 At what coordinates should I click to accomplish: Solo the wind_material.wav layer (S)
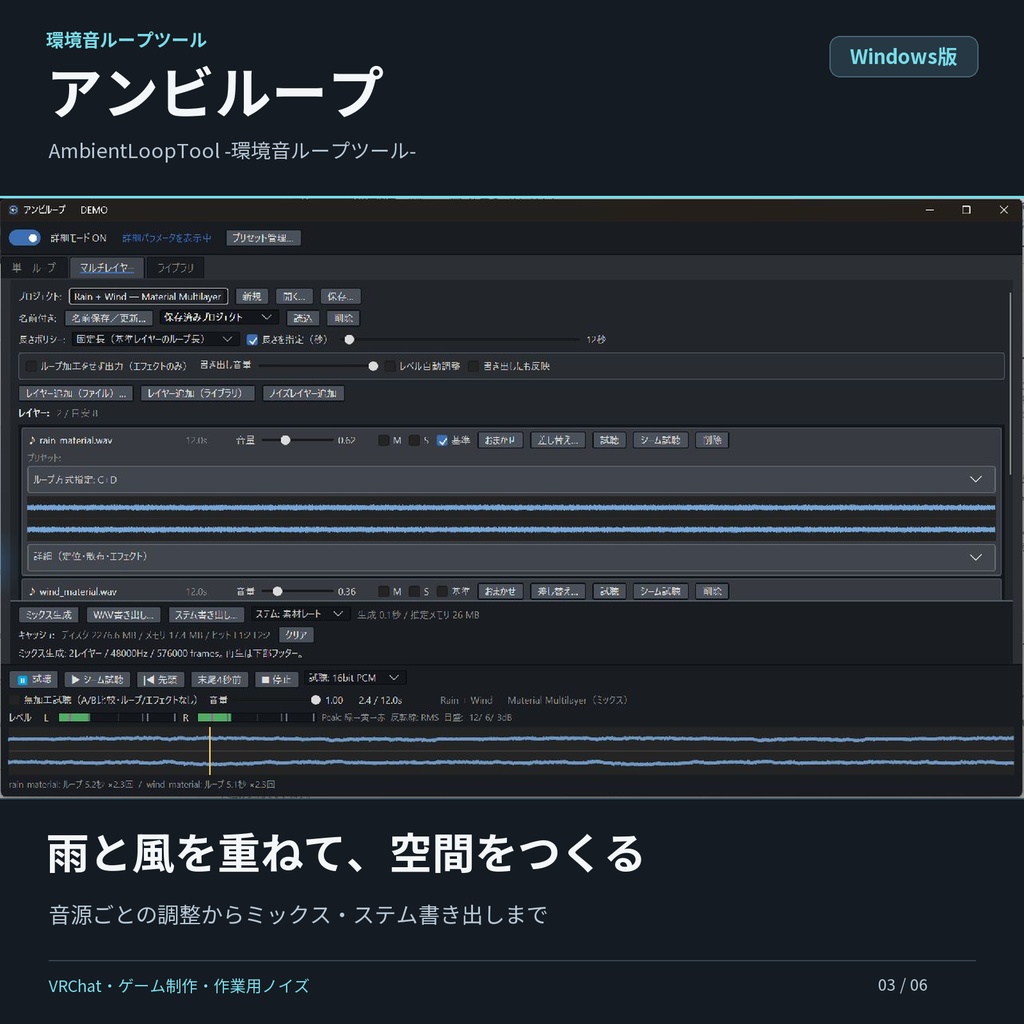[414, 591]
